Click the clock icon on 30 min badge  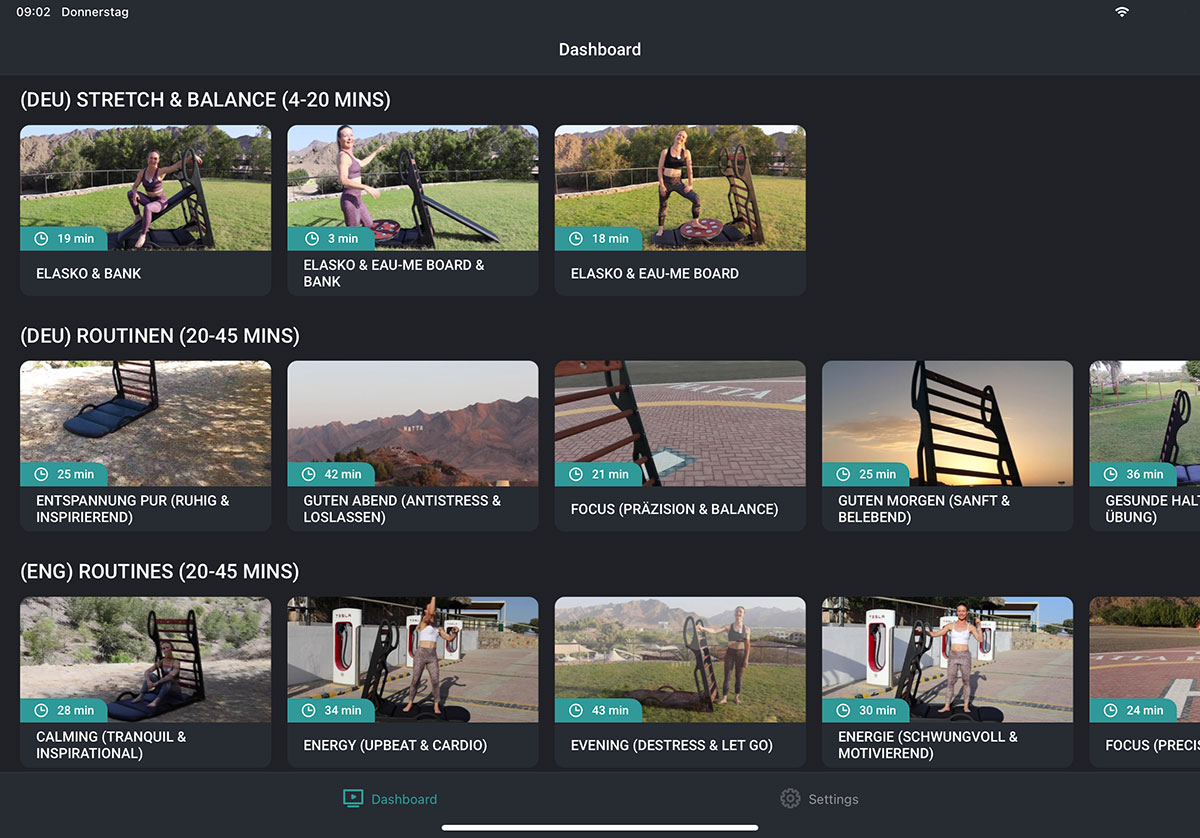click(x=842, y=711)
